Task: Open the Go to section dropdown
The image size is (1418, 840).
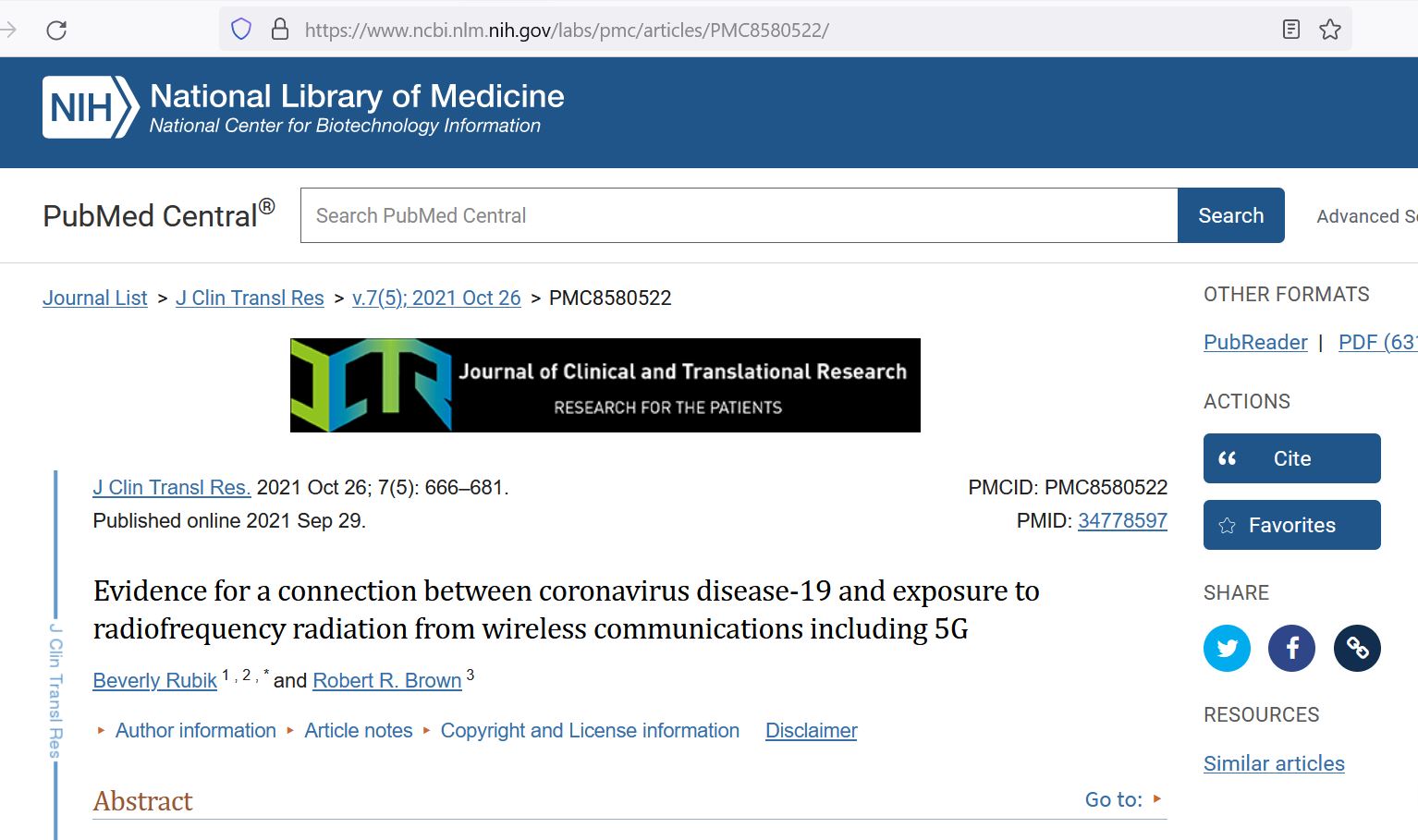Action: point(1122,799)
